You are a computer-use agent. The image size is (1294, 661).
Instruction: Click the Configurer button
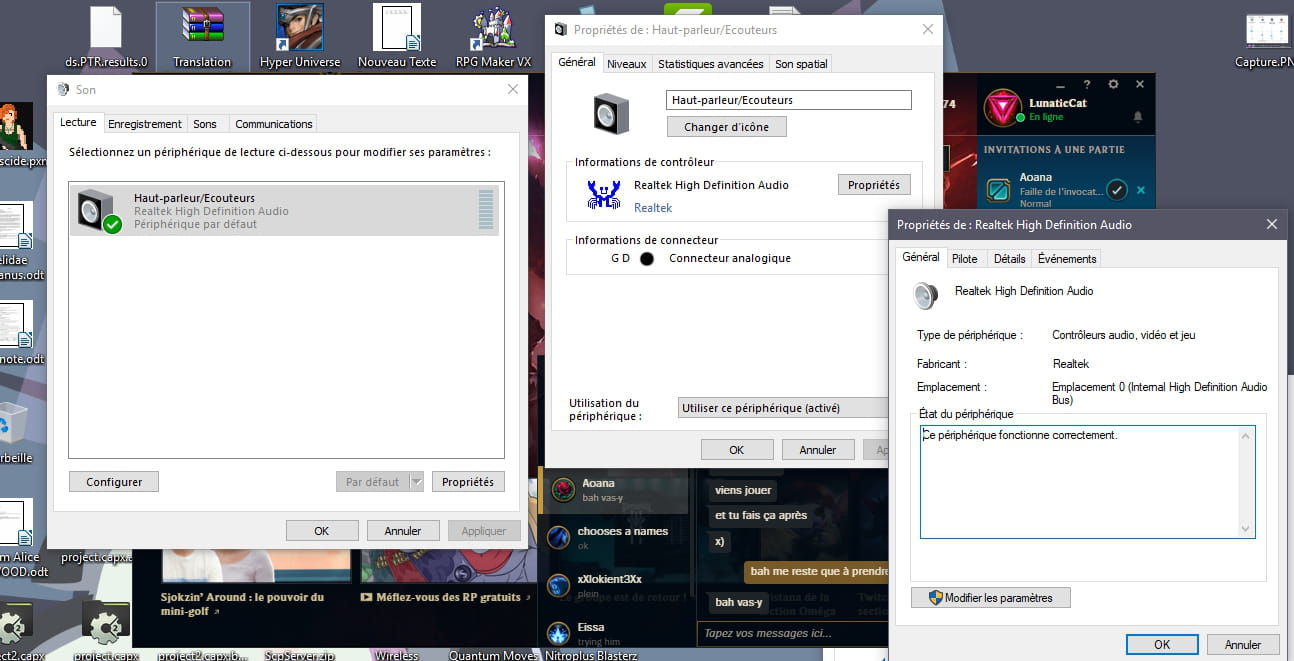pos(114,482)
